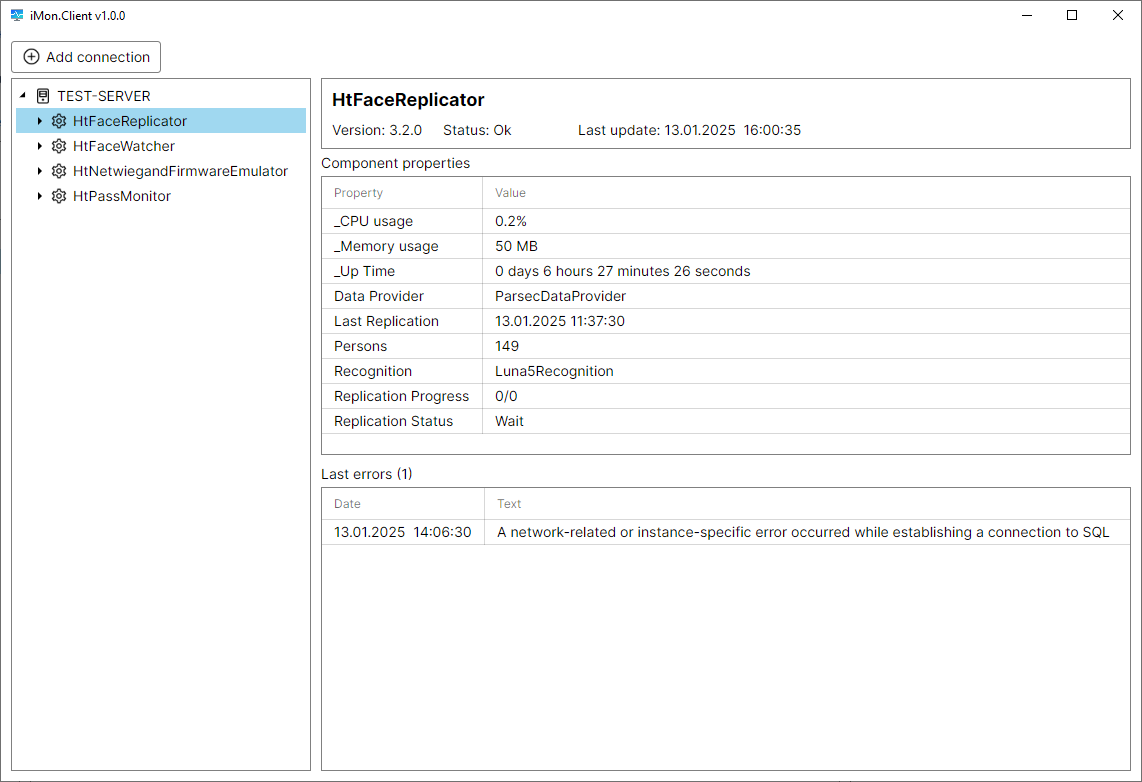The image size is (1142, 782).
Task: Select HtFaceWatcher in the component tree
Action: point(124,146)
